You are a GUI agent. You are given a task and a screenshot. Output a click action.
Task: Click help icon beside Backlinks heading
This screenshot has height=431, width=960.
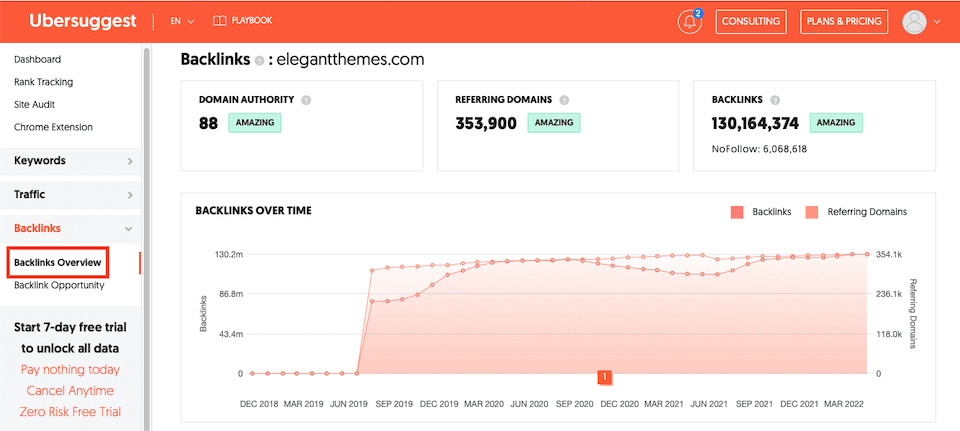[259, 61]
